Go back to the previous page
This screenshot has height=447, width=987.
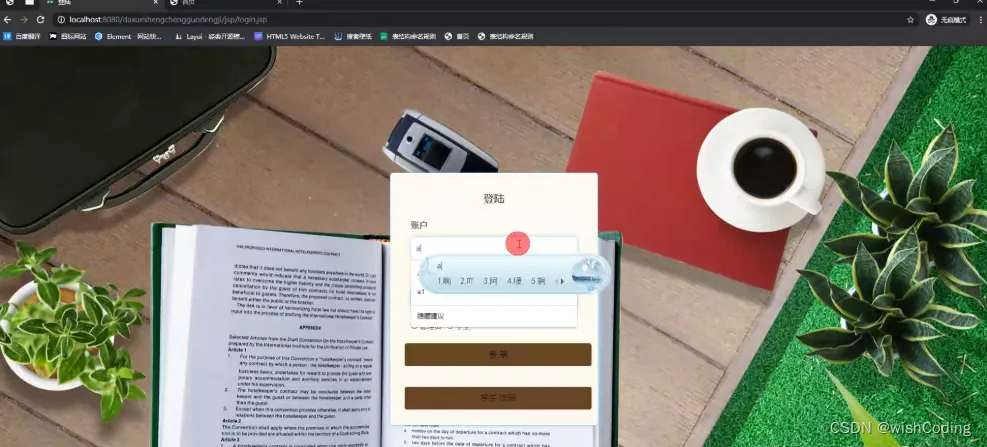tap(7, 20)
